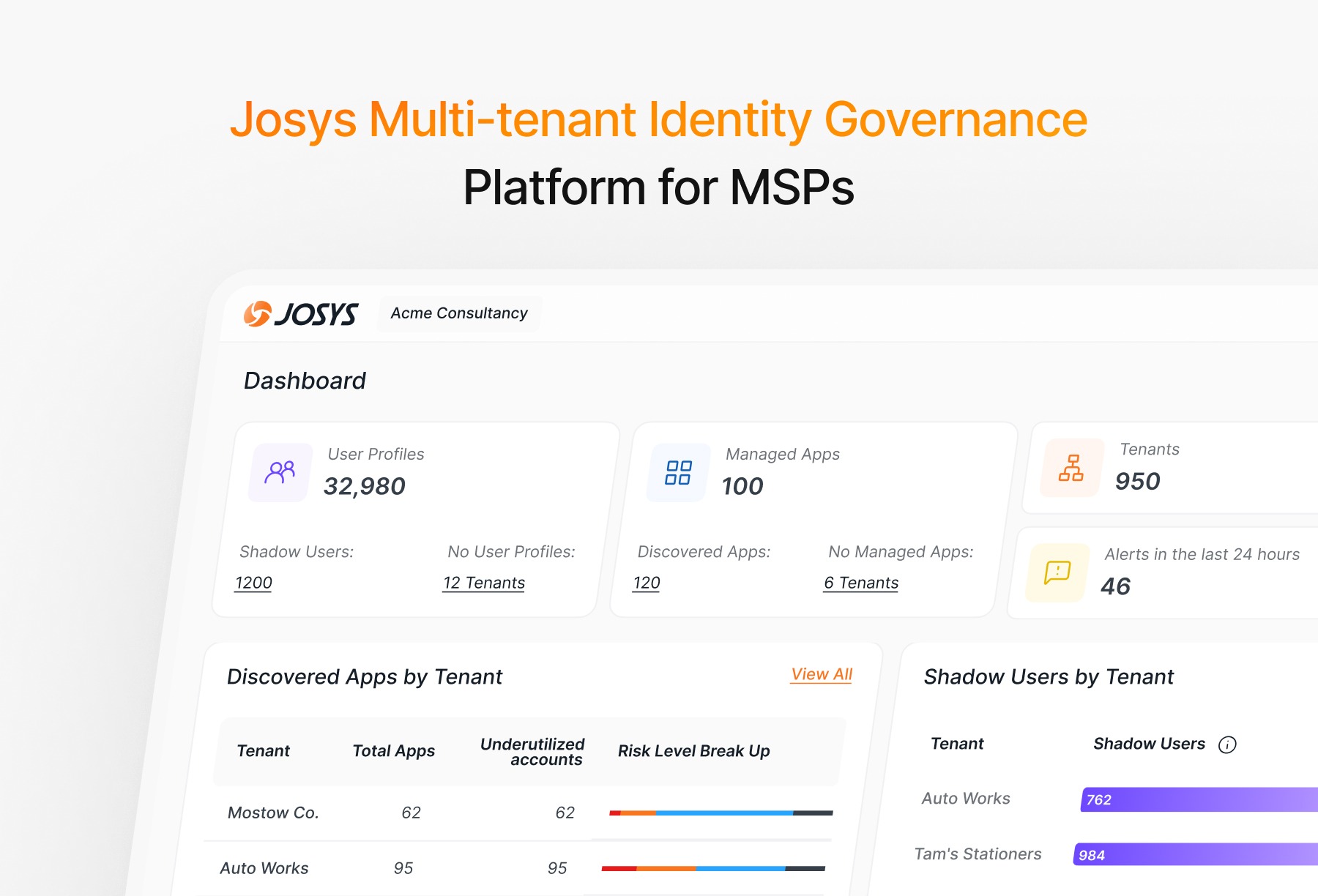Click Tam's Stationers tenant name
This screenshot has width=1318, height=896.
click(x=978, y=854)
